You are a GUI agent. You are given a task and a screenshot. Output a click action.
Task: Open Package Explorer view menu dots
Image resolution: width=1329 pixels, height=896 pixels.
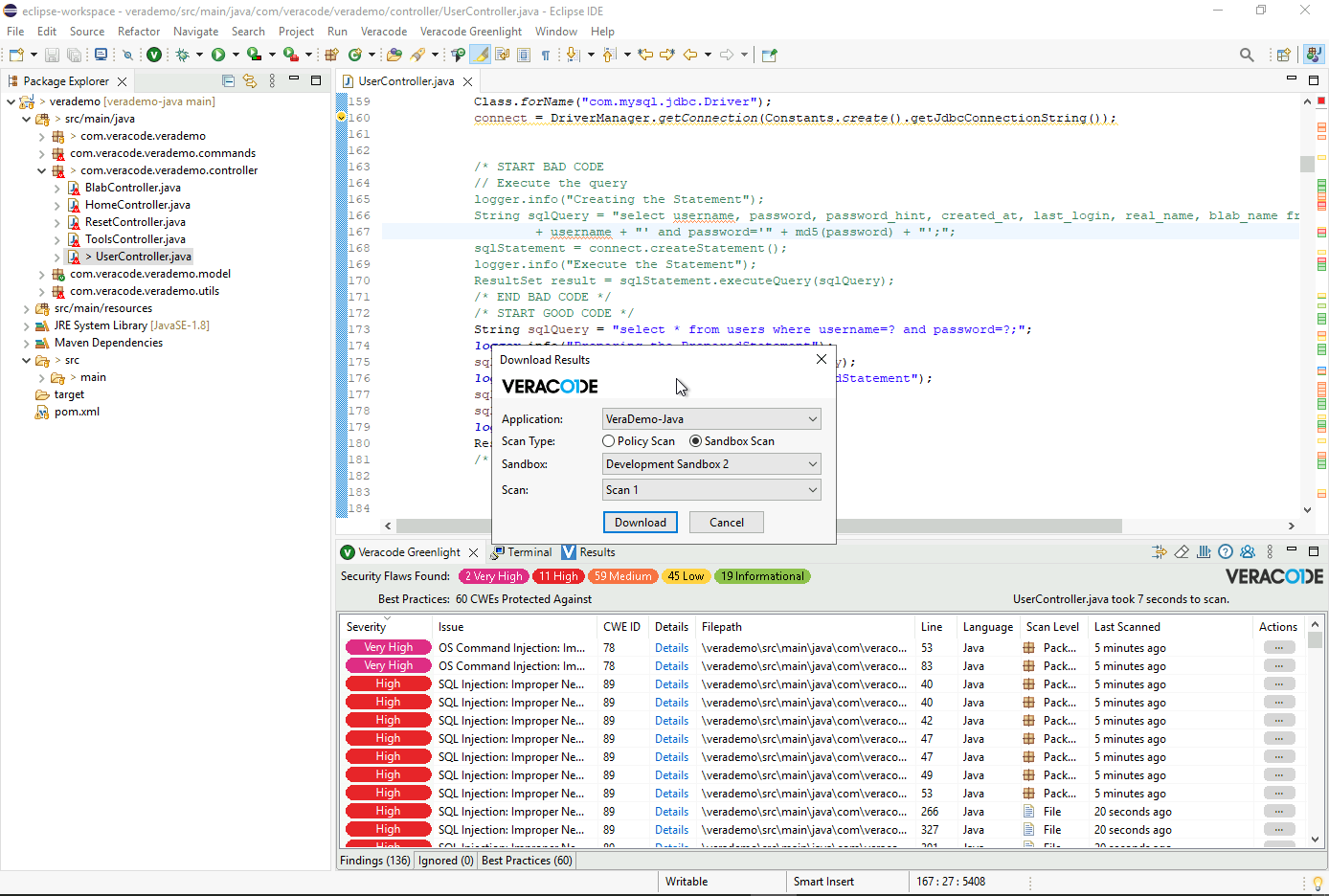(272, 81)
